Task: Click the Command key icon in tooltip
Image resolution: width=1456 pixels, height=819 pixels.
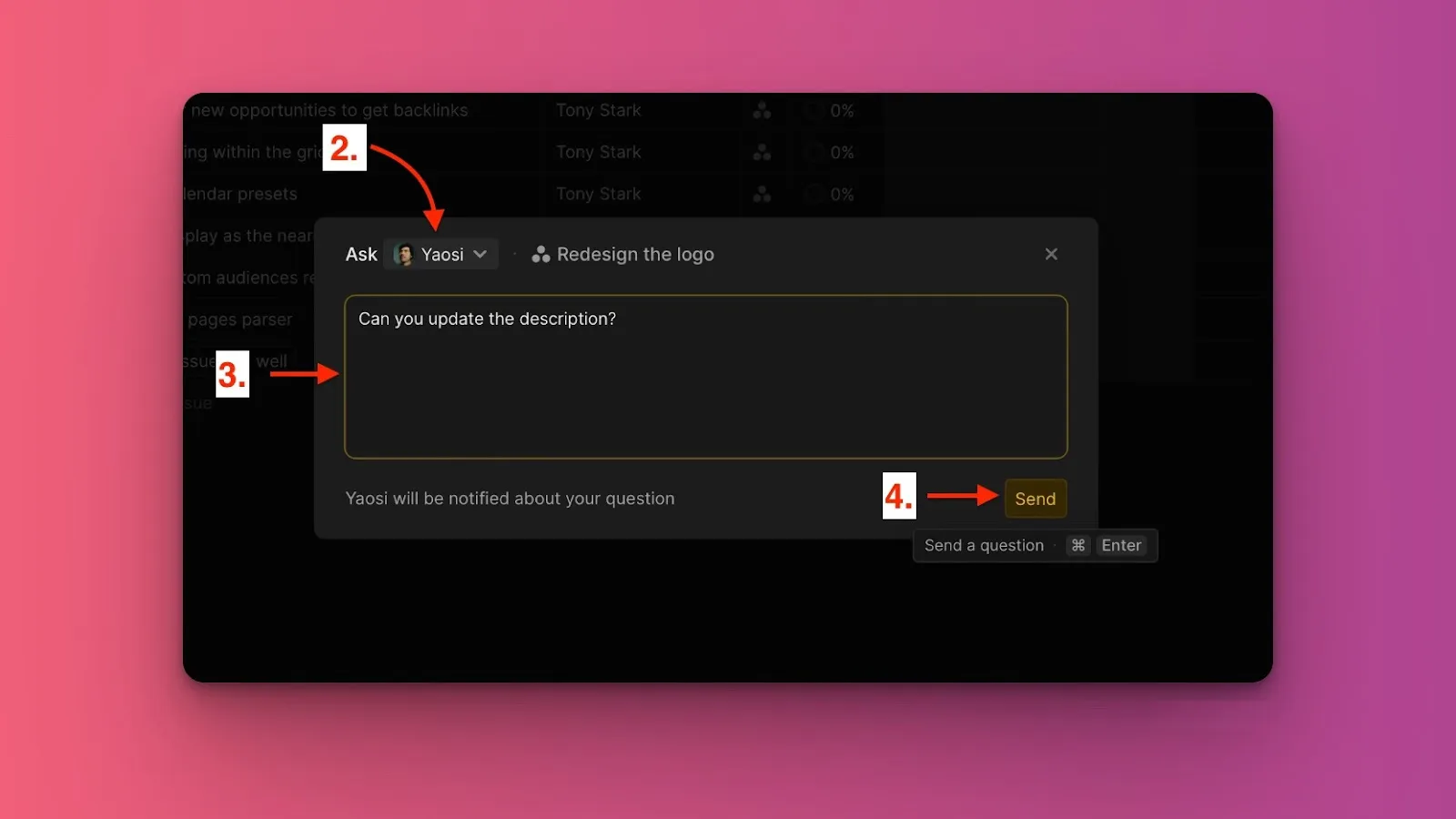Action: tap(1078, 545)
